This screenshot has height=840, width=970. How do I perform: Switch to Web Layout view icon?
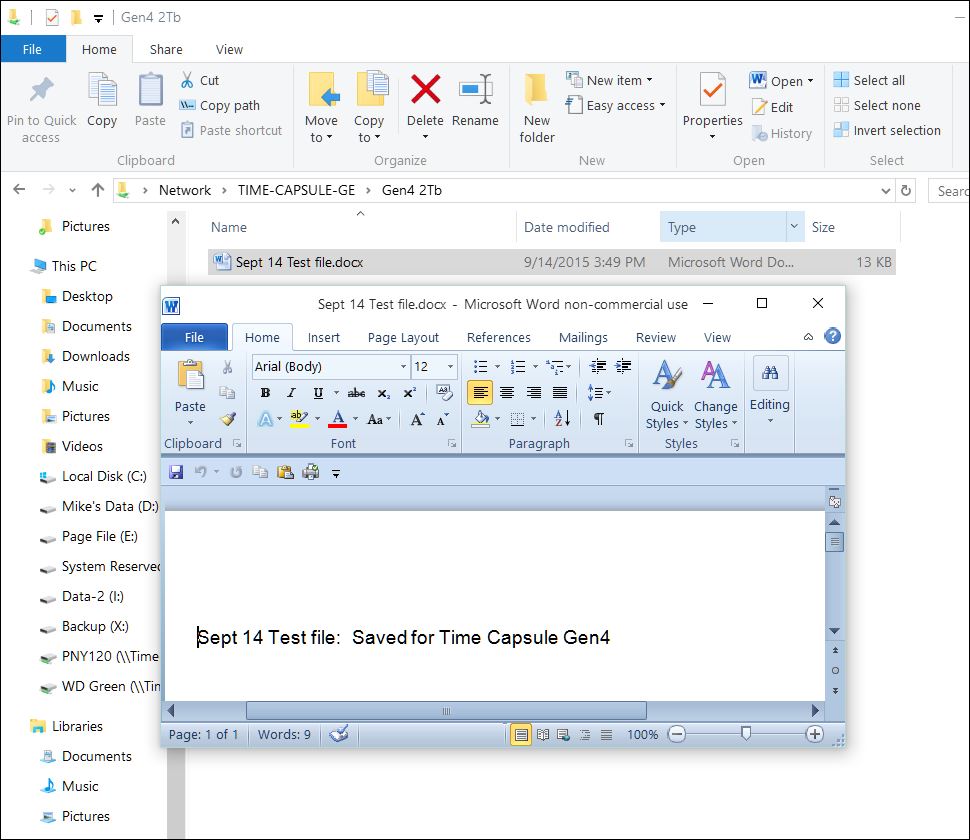(x=563, y=734)
